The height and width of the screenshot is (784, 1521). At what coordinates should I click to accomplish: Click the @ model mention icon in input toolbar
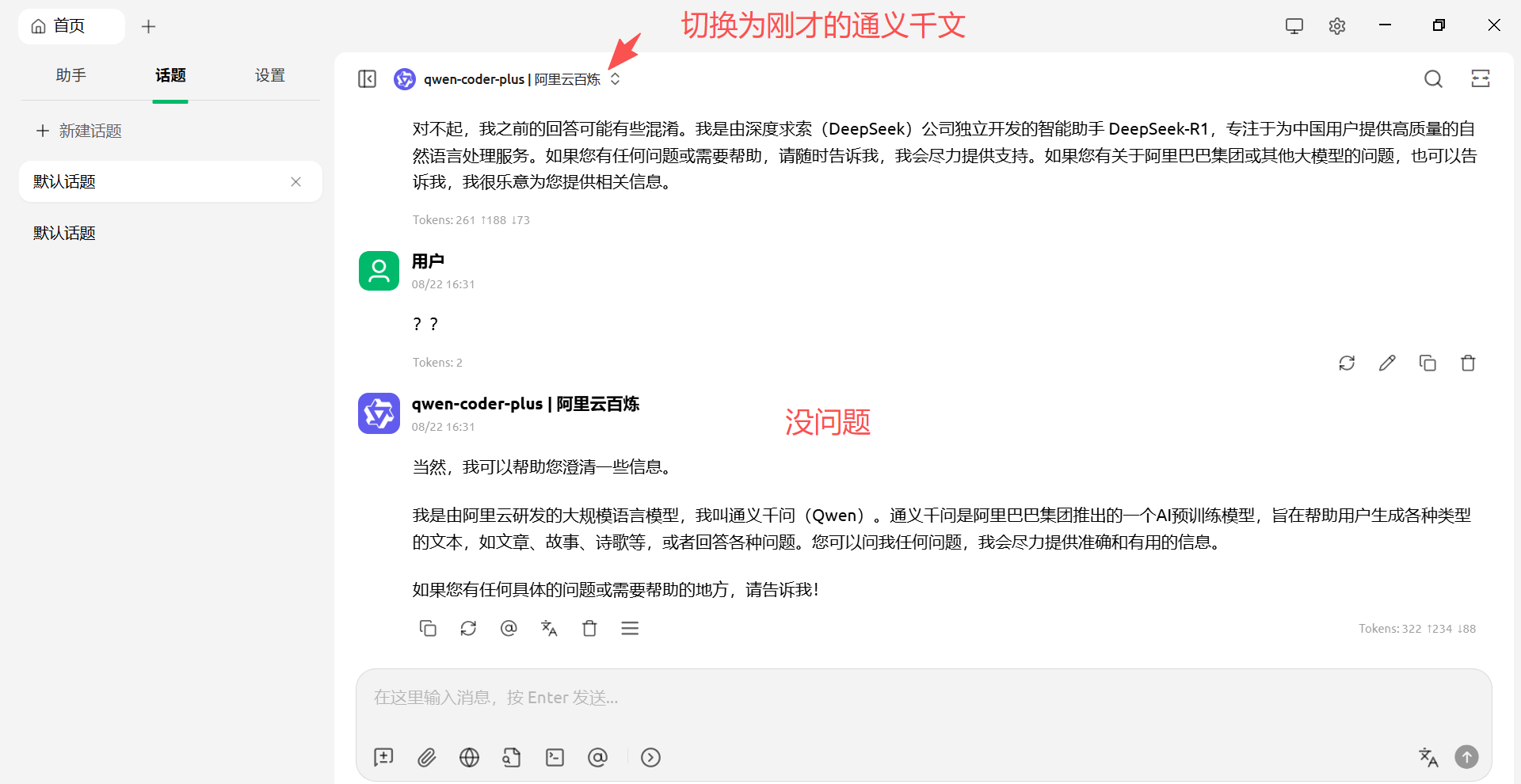(x=597, y=757)
